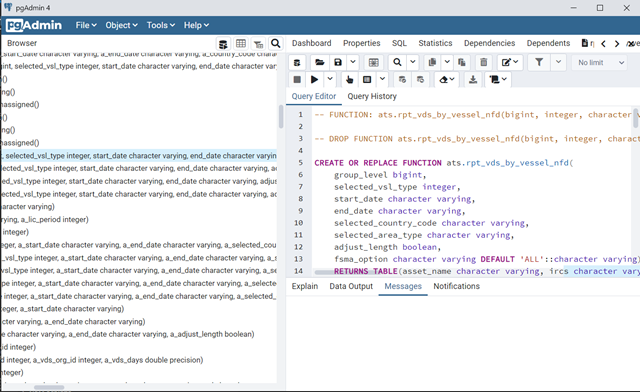Switch to the Dependents tab
Screen dimensions: 640x392
548,43
